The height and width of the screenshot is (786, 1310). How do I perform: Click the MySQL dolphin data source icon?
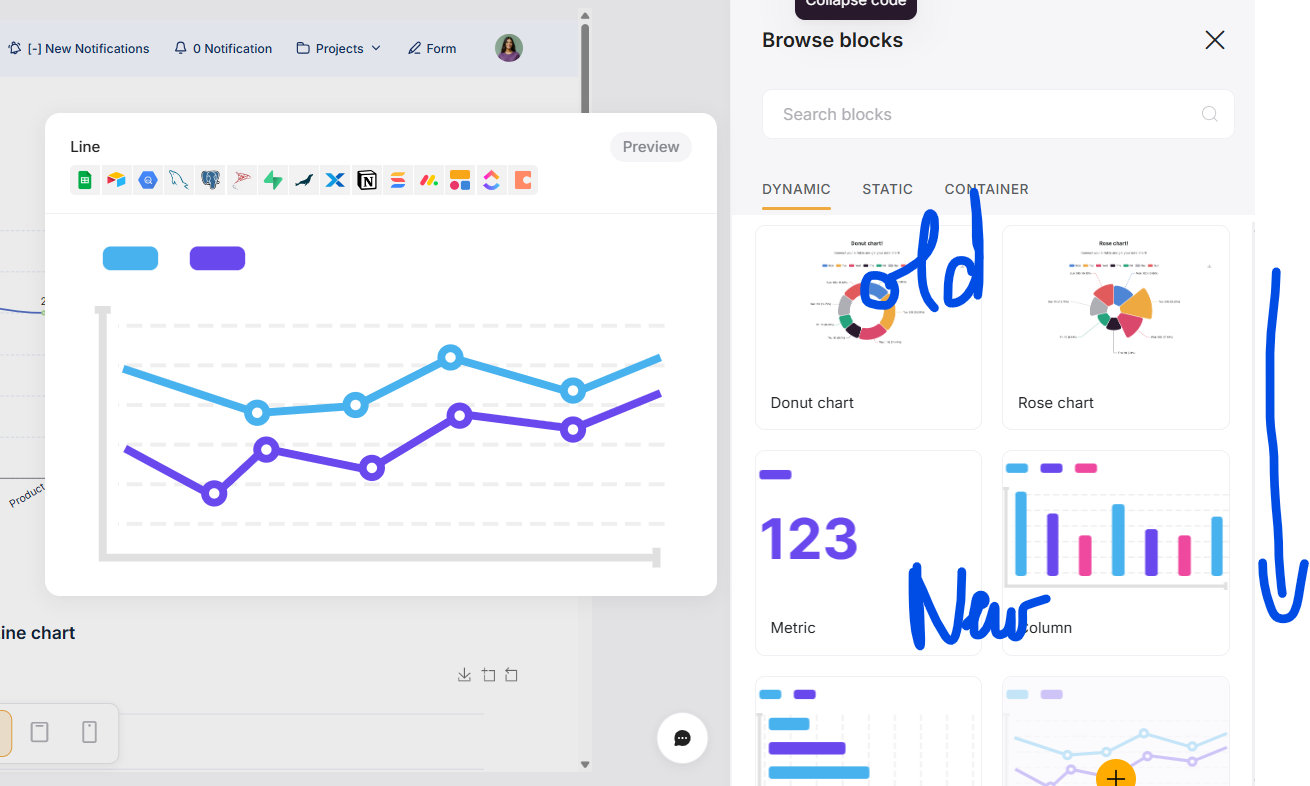[x=179, y=180]
